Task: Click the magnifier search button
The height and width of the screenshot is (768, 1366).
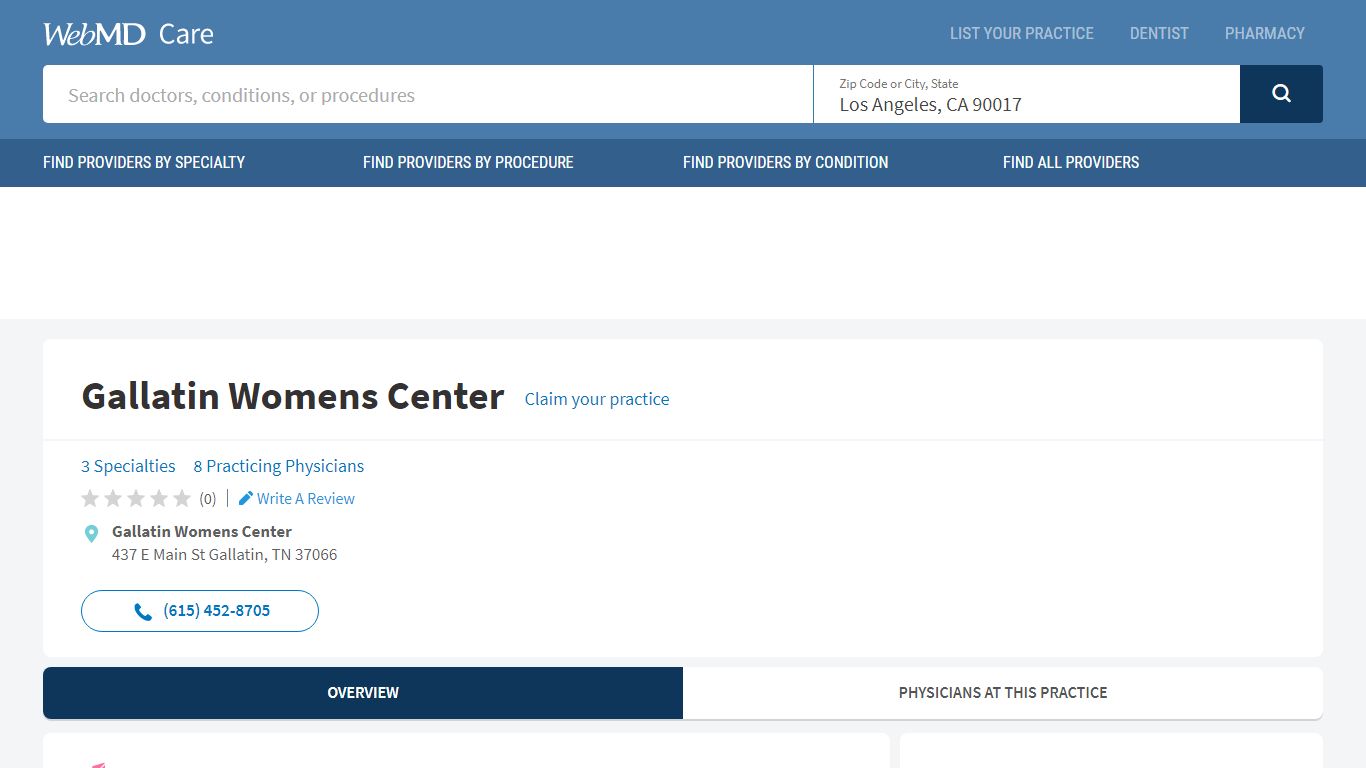Action: click(1281, 94)
